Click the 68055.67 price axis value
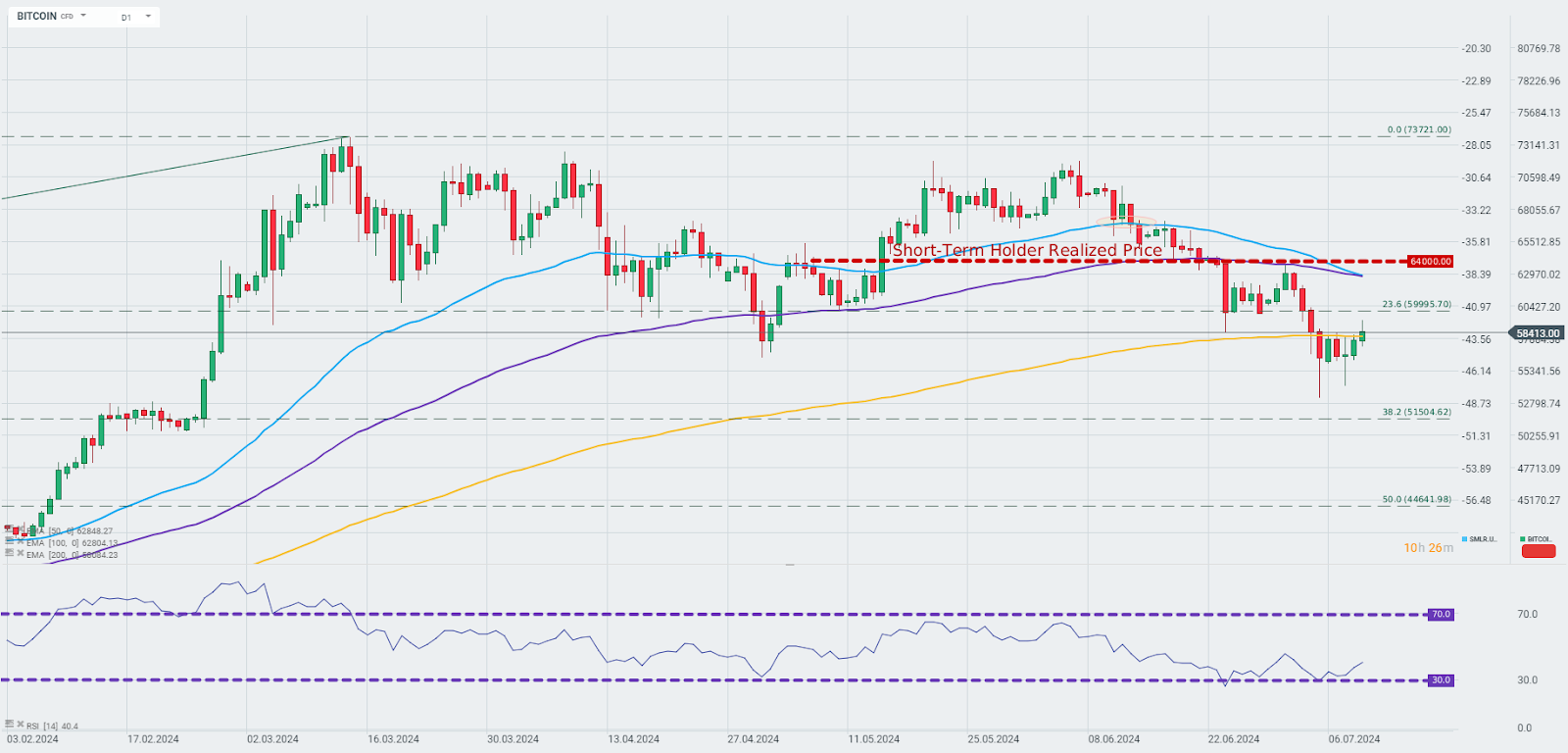 (x=1539, y=210)
